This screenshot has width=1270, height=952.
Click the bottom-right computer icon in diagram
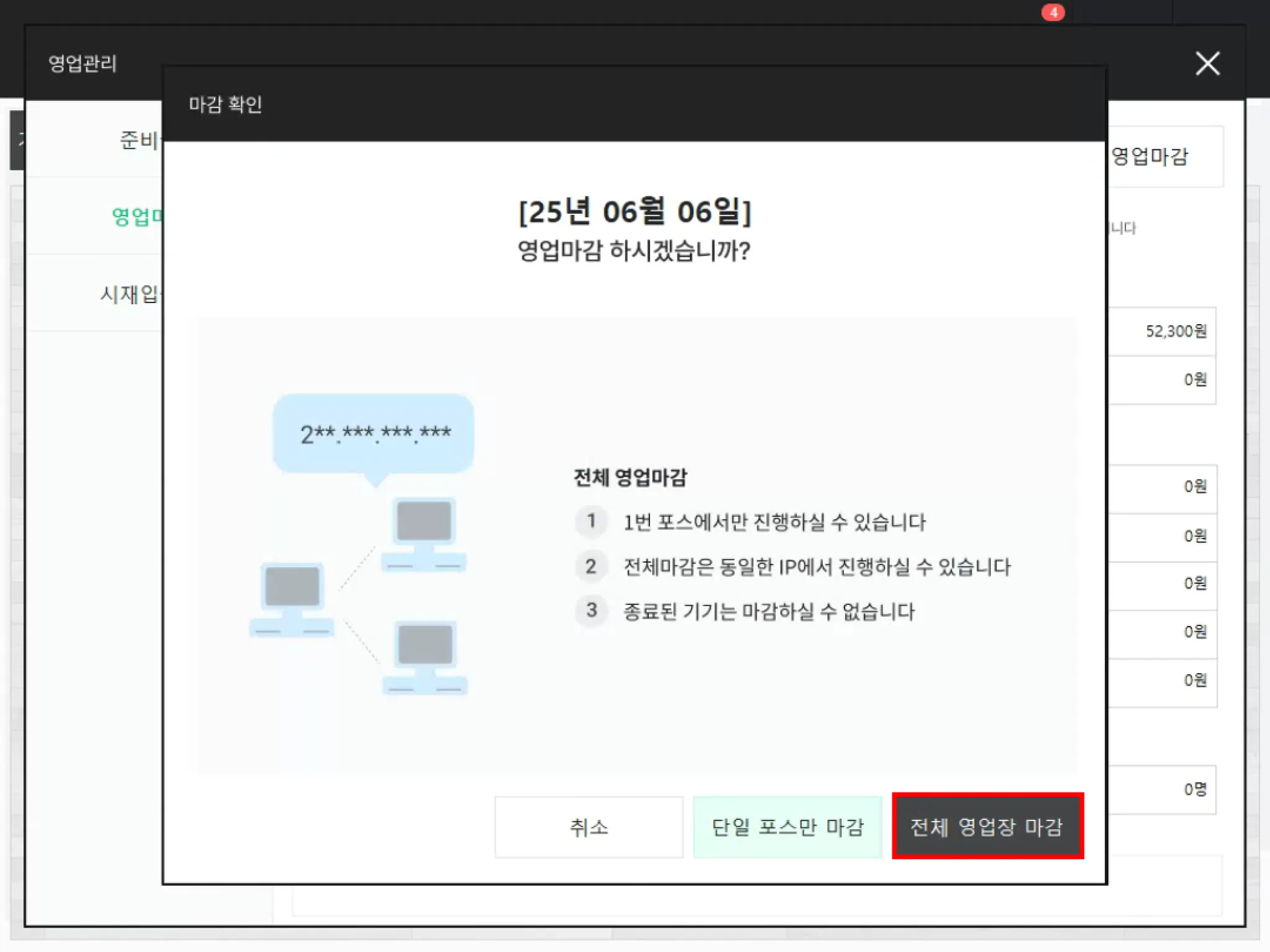(425, 657)
